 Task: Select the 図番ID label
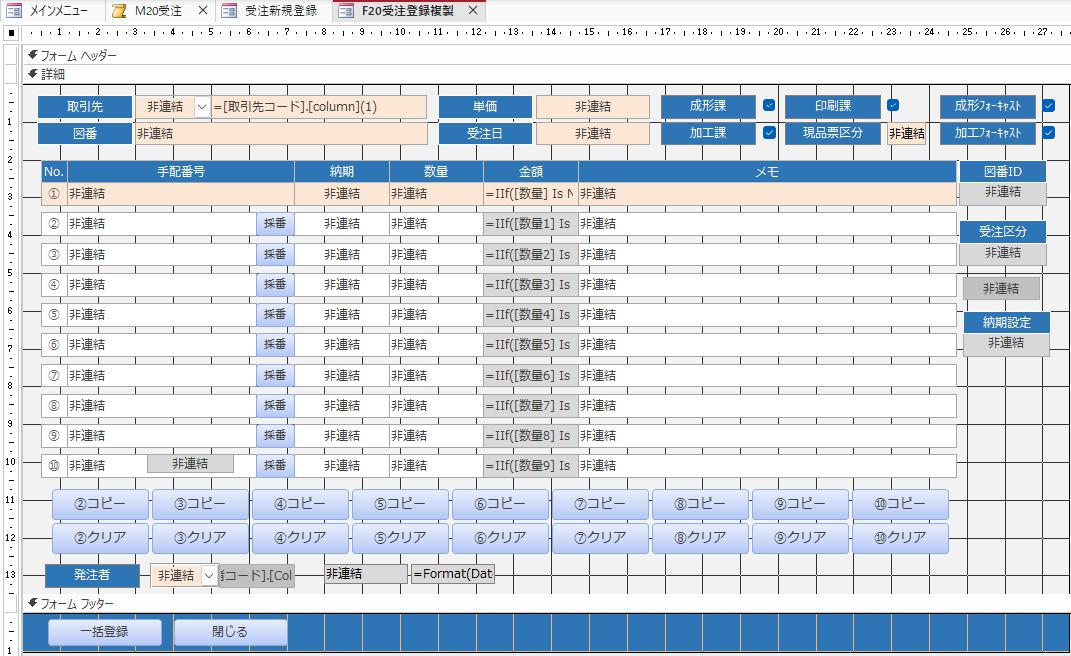(1003, 172)
